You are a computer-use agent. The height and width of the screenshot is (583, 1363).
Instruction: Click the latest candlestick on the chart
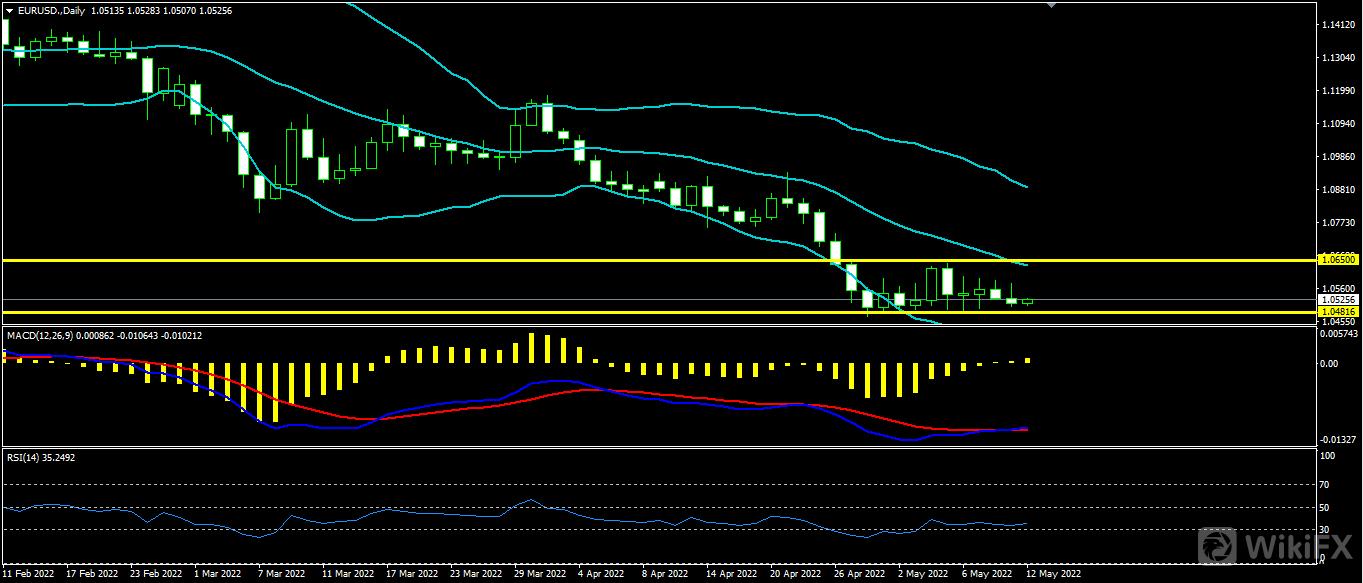point(1027,301)
